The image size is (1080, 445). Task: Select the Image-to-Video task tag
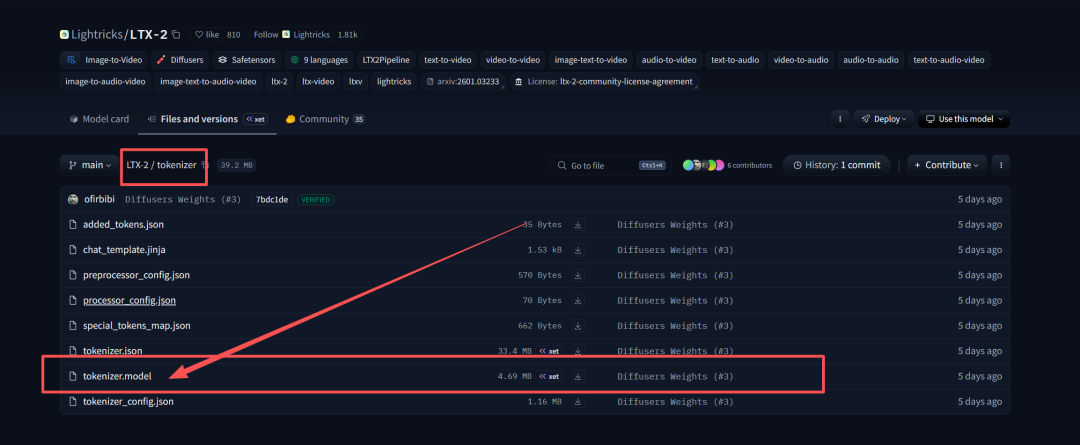pos(104,60)
